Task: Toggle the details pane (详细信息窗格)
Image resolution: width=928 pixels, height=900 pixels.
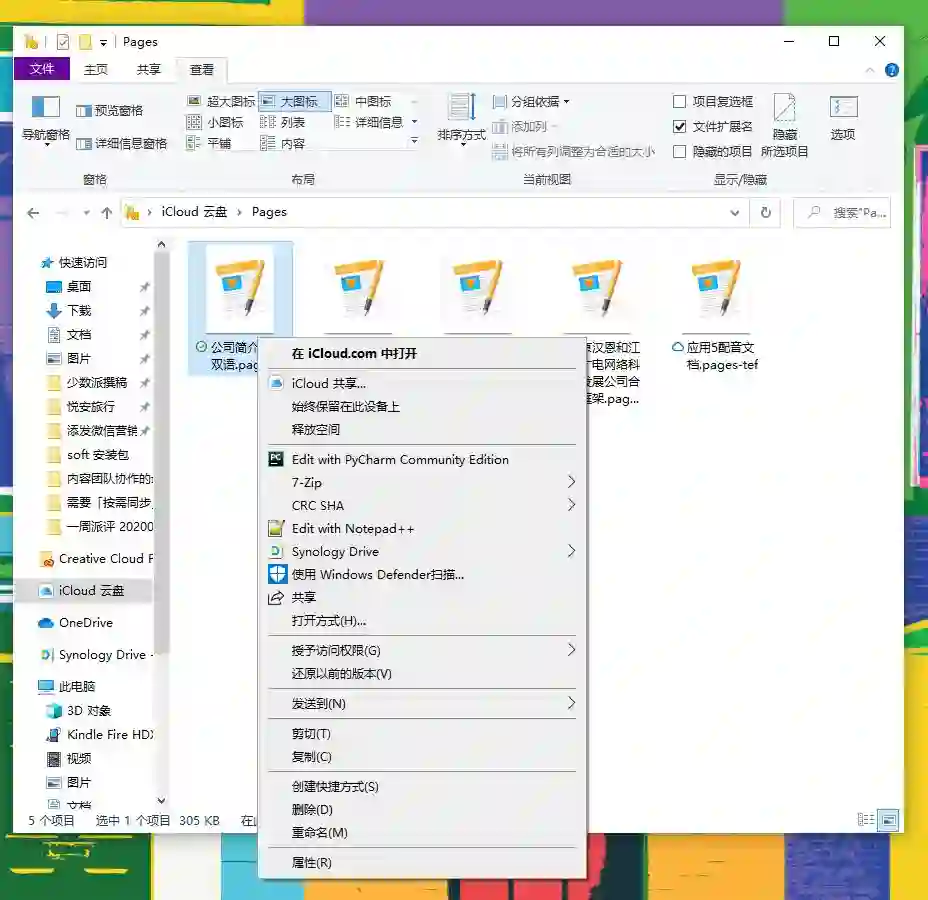Action: 122,143
